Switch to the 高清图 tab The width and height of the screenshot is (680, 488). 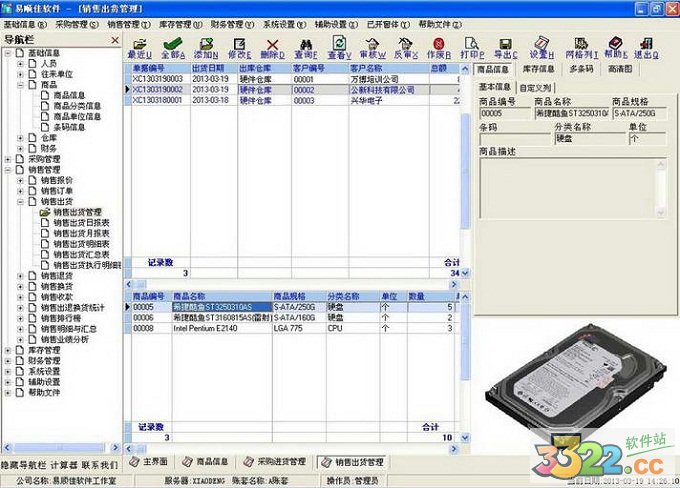[620, 69]
